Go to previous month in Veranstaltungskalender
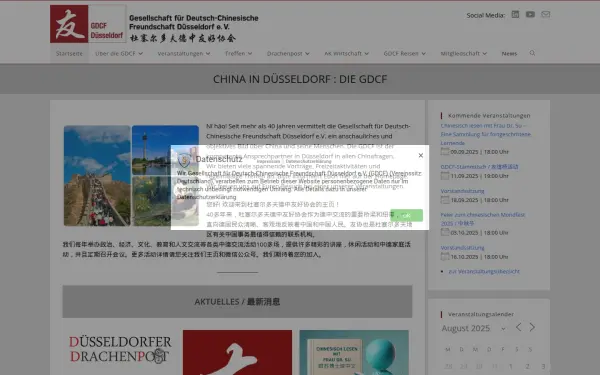Viewport: 600px width, 375px height. (x=518, y=327)
